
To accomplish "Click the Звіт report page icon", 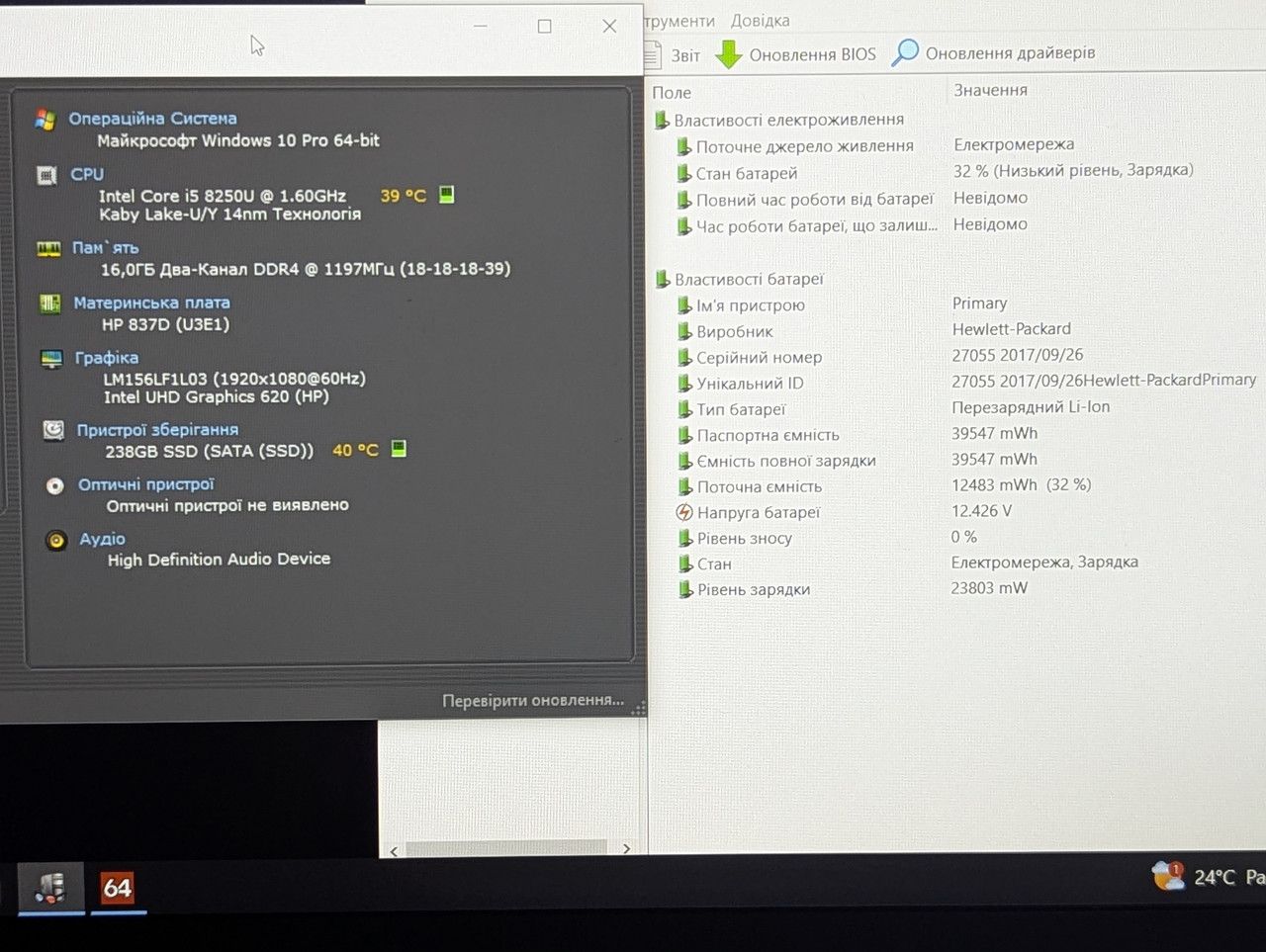I will [652, 55].
